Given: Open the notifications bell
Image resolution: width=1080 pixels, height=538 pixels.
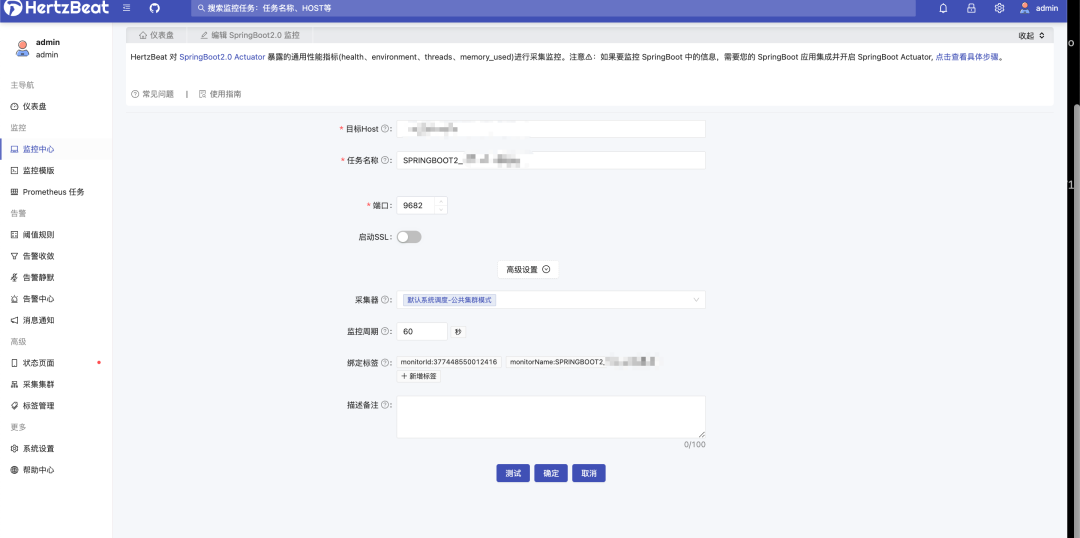Looking at the screenshot, I should [x=943, y=8].
